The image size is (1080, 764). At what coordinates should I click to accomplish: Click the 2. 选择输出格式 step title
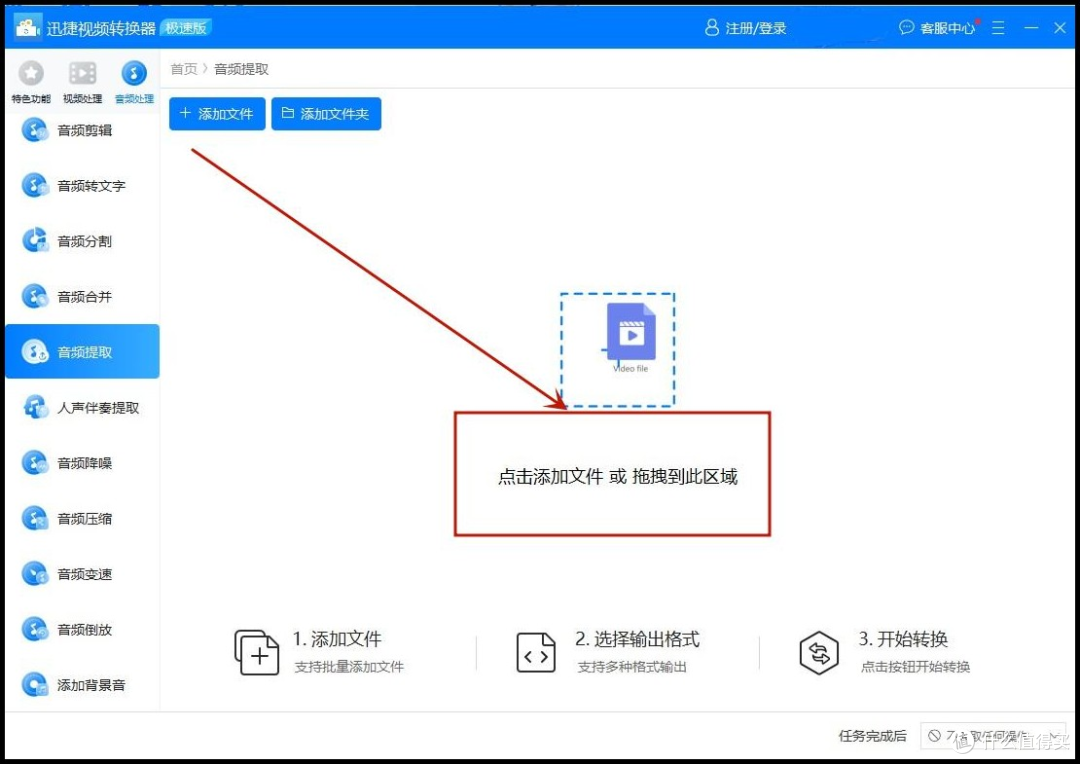click(637, 639)
